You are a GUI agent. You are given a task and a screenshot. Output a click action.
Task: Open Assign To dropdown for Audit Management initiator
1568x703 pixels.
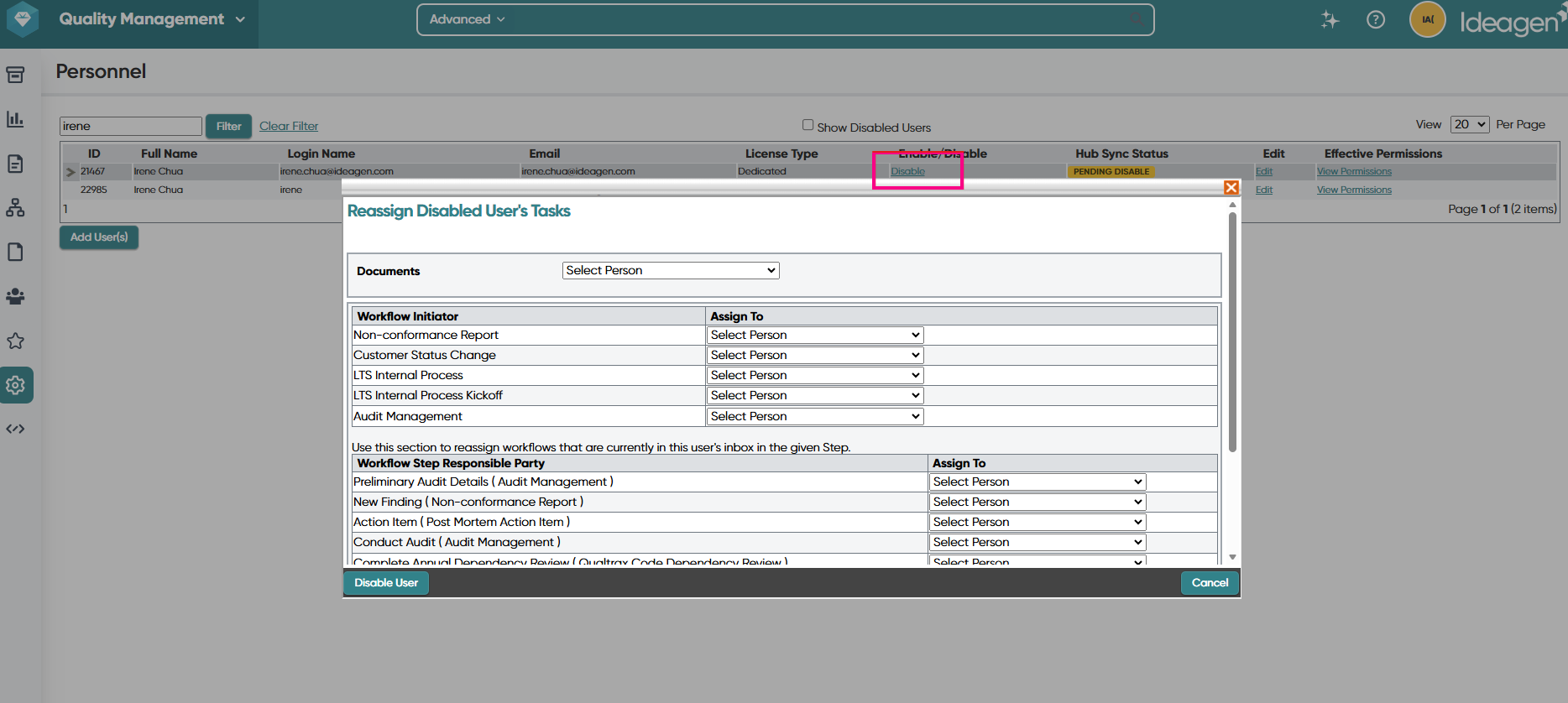[815, 416]
